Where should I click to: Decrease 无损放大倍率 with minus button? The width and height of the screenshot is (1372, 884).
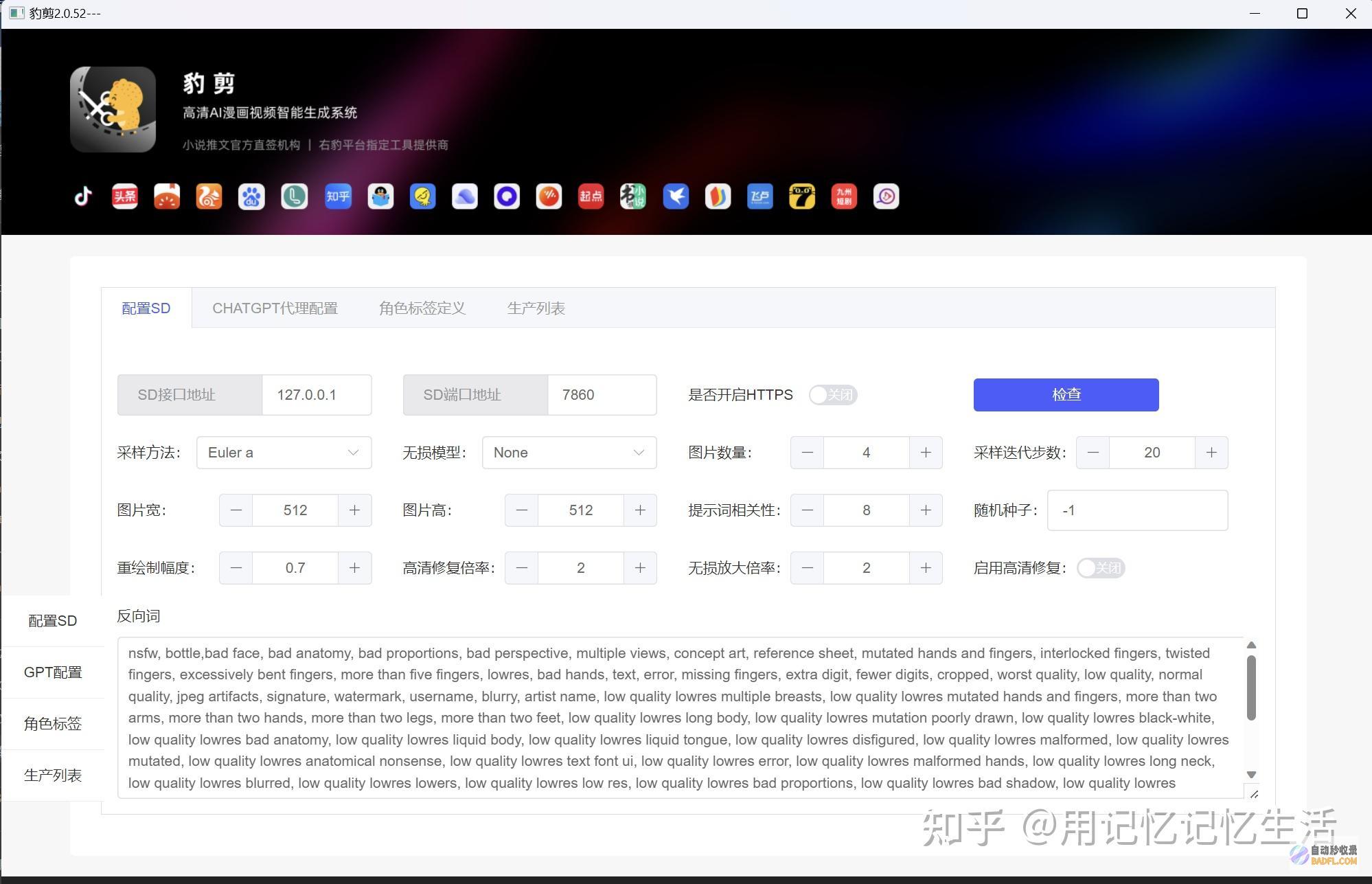(808, 568)
